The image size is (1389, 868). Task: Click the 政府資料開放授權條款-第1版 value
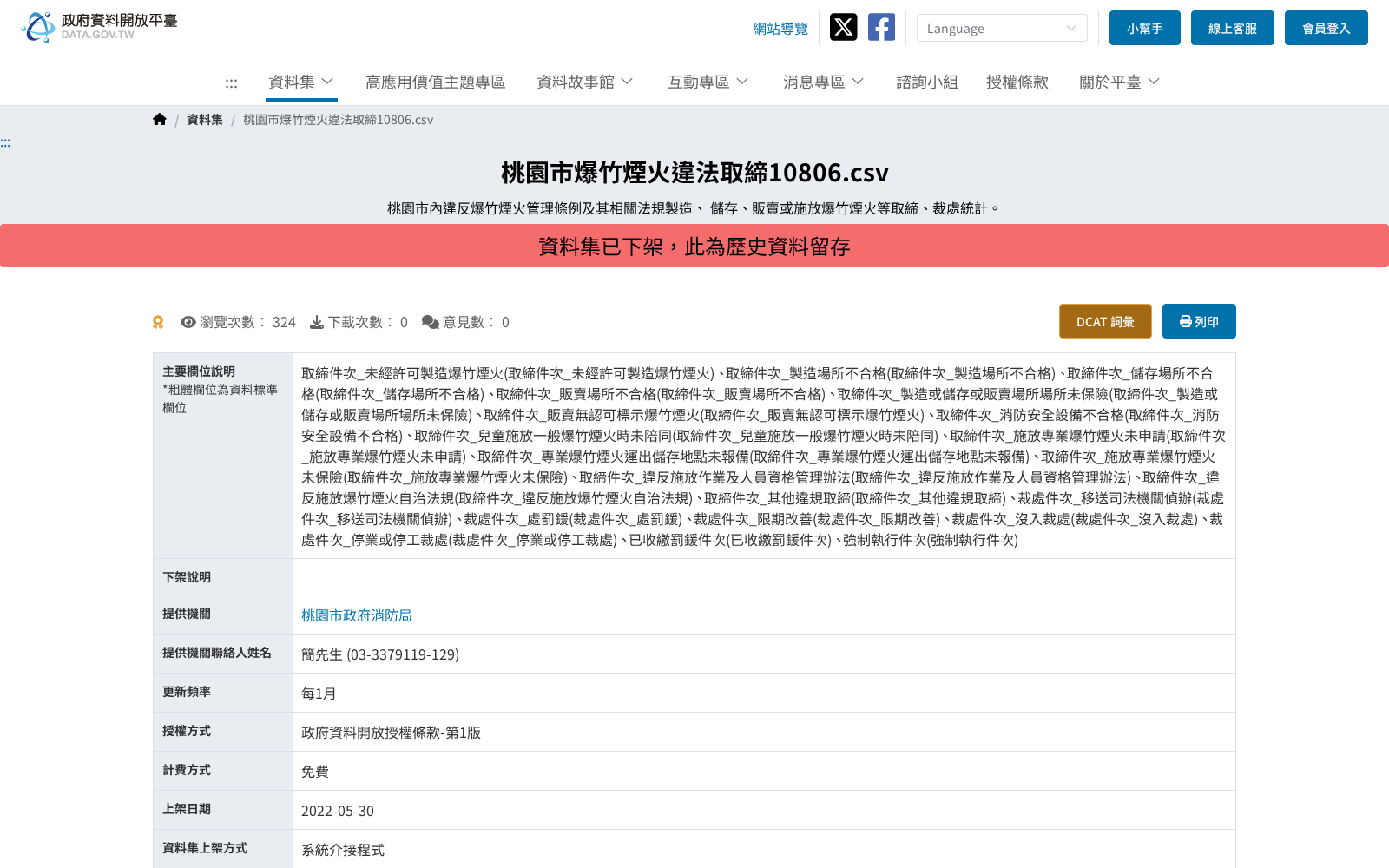coord(391,733)
